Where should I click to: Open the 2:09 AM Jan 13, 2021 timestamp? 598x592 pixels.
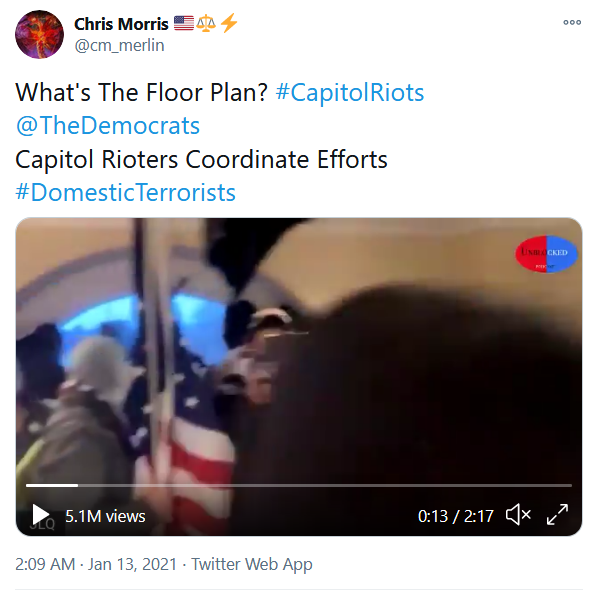click(x=96, y=564)
